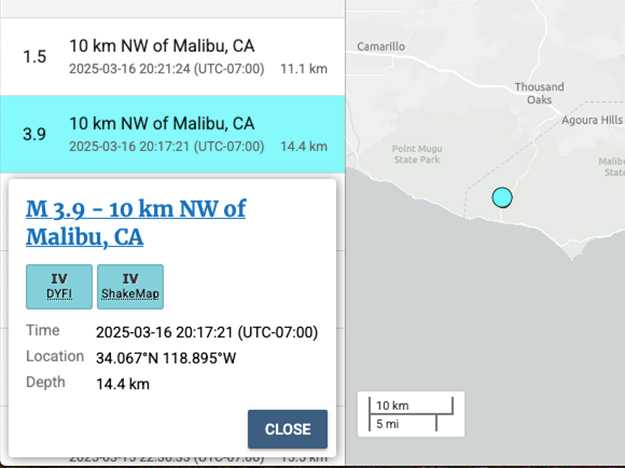Click the Depth 14.4 km value in popup
Image resolution: width=625 pixels, height=468 pixels.
click(x=123, y=384)
